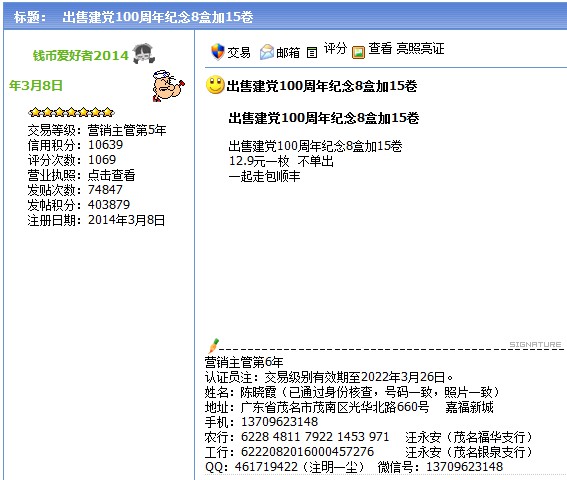The image size is (567, 480).
Task: Click the carrot signature icon
Action: (x=213, y=345)
